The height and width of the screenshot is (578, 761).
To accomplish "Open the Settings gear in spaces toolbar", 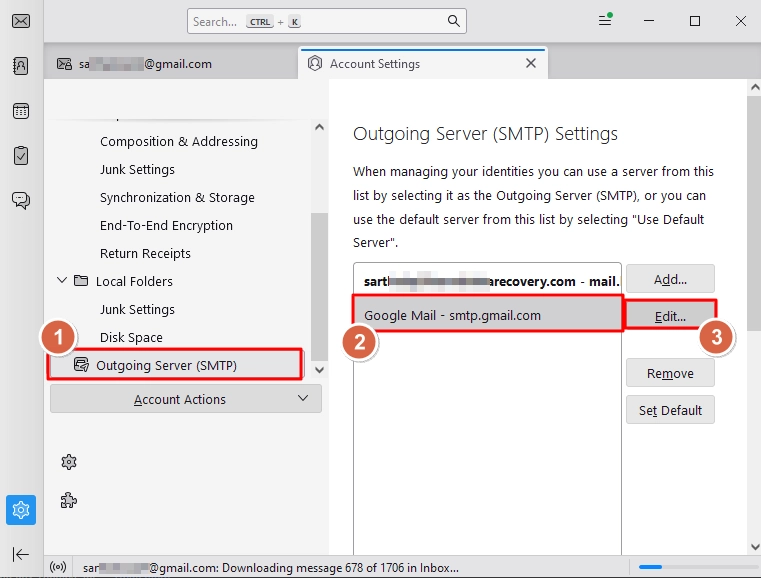I will pyautogui.click(x=21, y=510).
